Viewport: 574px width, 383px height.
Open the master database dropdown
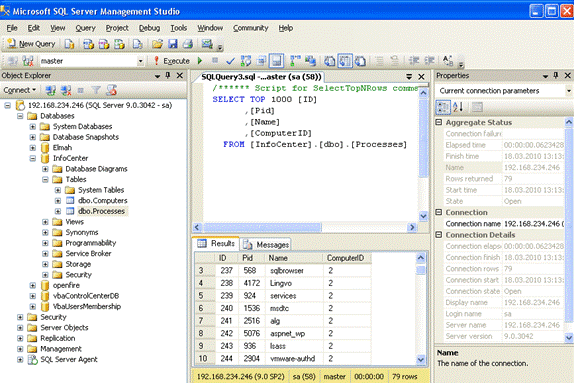pyautogui.click(x=140, y=61)
